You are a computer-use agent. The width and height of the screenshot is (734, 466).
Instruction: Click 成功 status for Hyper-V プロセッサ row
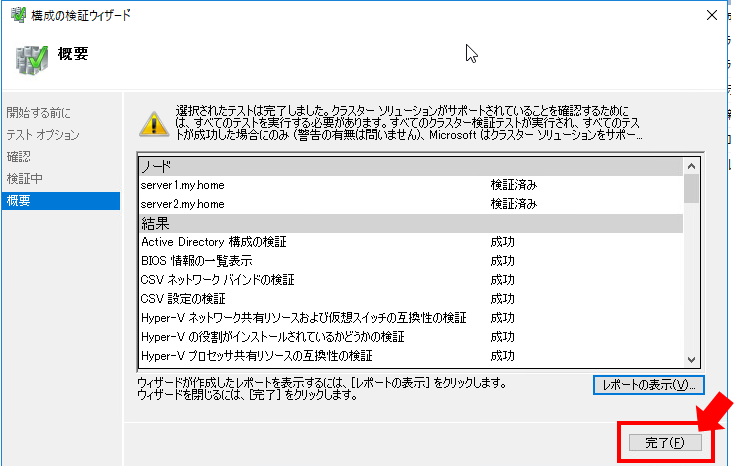[502, 356]
